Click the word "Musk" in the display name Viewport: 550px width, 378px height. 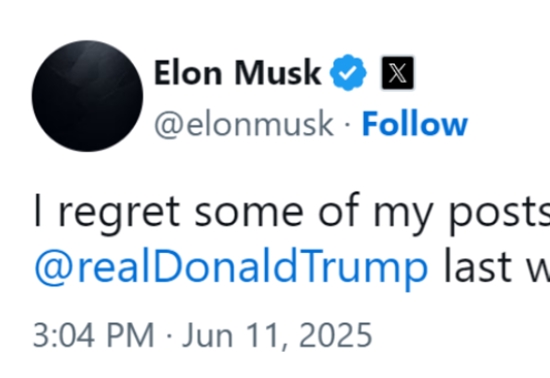(278, 73)
